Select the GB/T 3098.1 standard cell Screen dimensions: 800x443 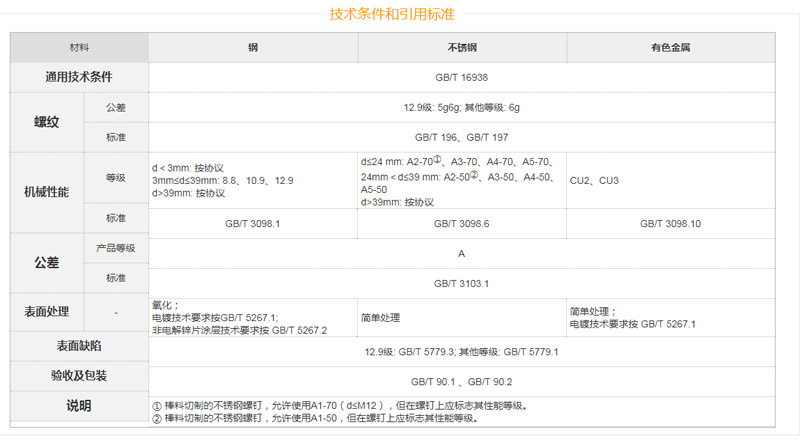(x=253, y=223)
